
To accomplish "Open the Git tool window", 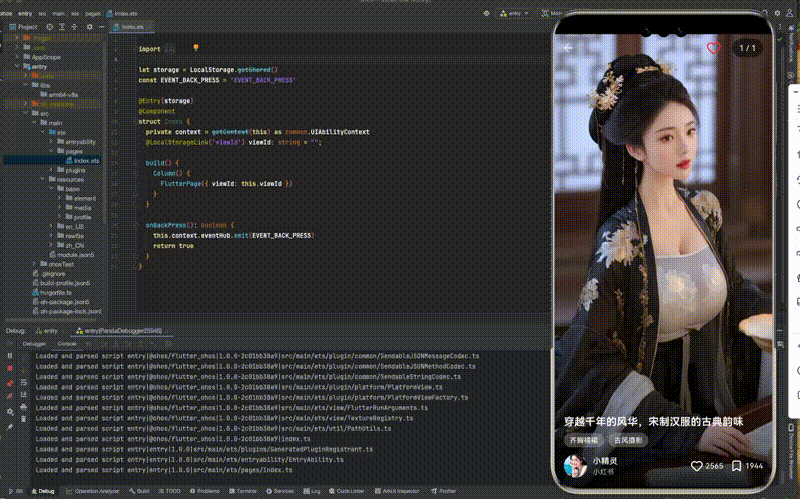I will point(15,491).
